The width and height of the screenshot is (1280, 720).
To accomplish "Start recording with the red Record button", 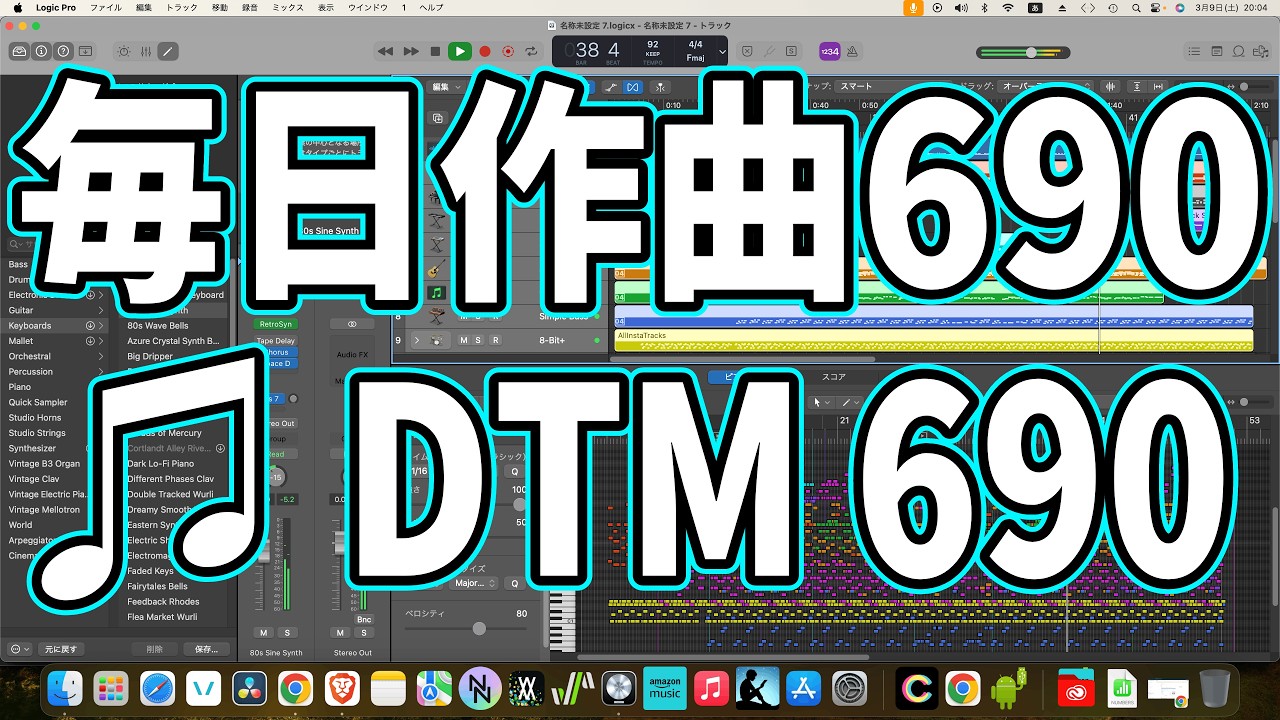I will [x=484, y=51].
